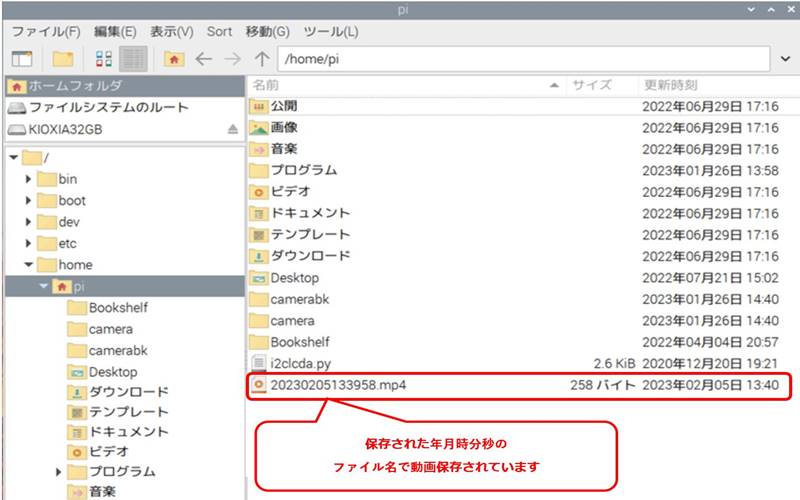Select KIOXIA32GB drive in places
The image size is (800, 500).
coord(115,129)
